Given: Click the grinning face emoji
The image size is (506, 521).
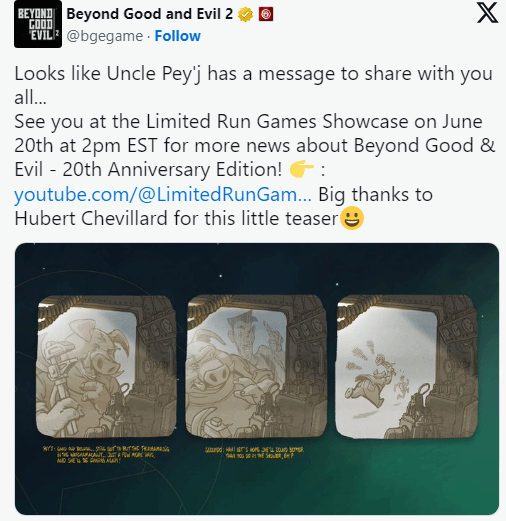Looking at the screenshot, I should [352, 218].
